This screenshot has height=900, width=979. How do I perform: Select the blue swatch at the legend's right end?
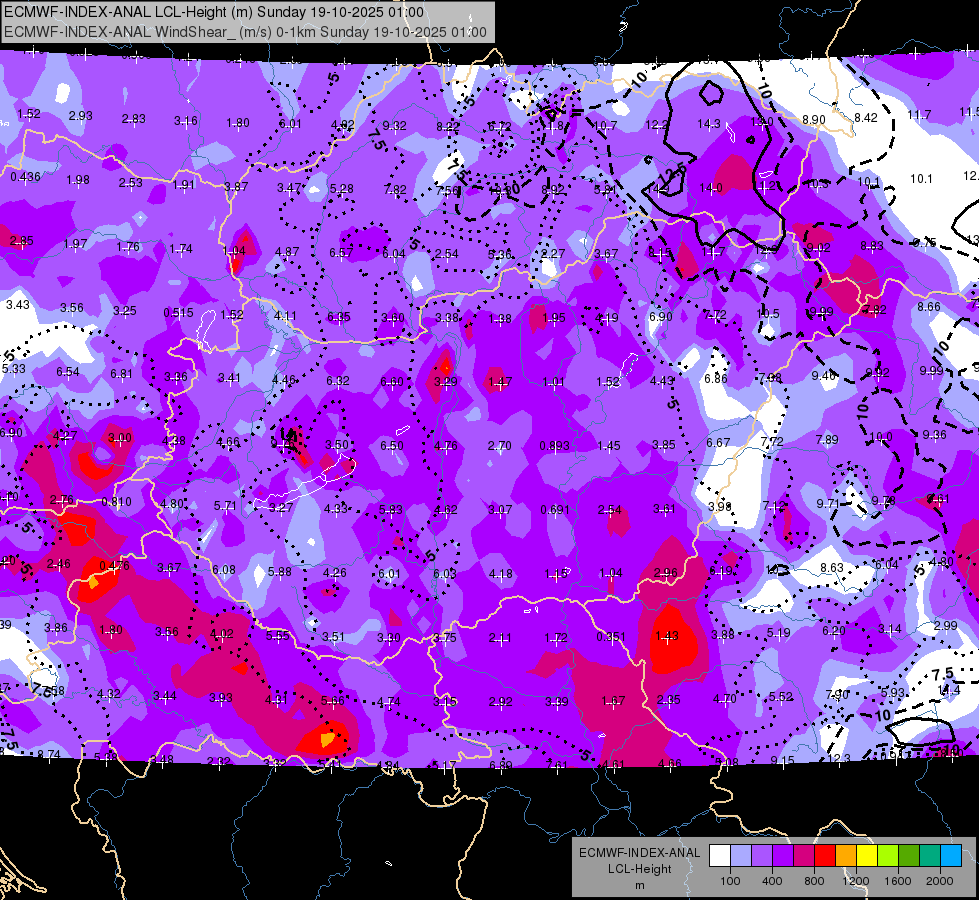click(951, 855)
